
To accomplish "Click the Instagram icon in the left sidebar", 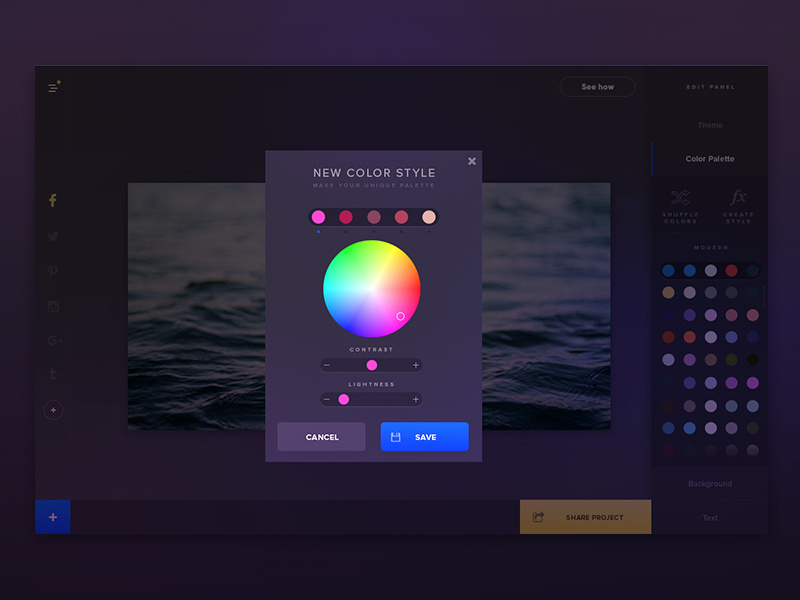I will (x=52, y=306).
